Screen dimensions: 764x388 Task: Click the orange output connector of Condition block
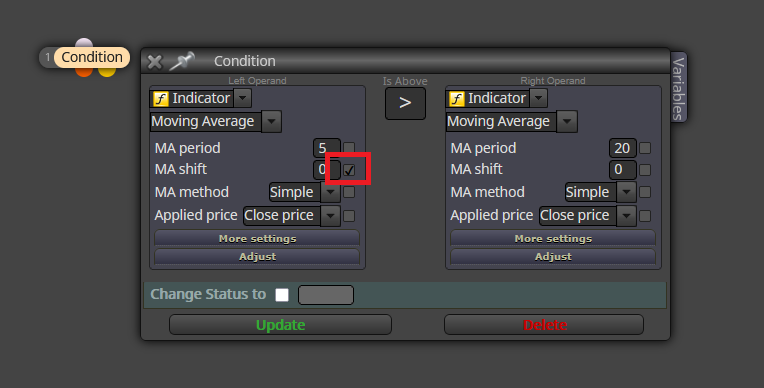tap(84, 72)
